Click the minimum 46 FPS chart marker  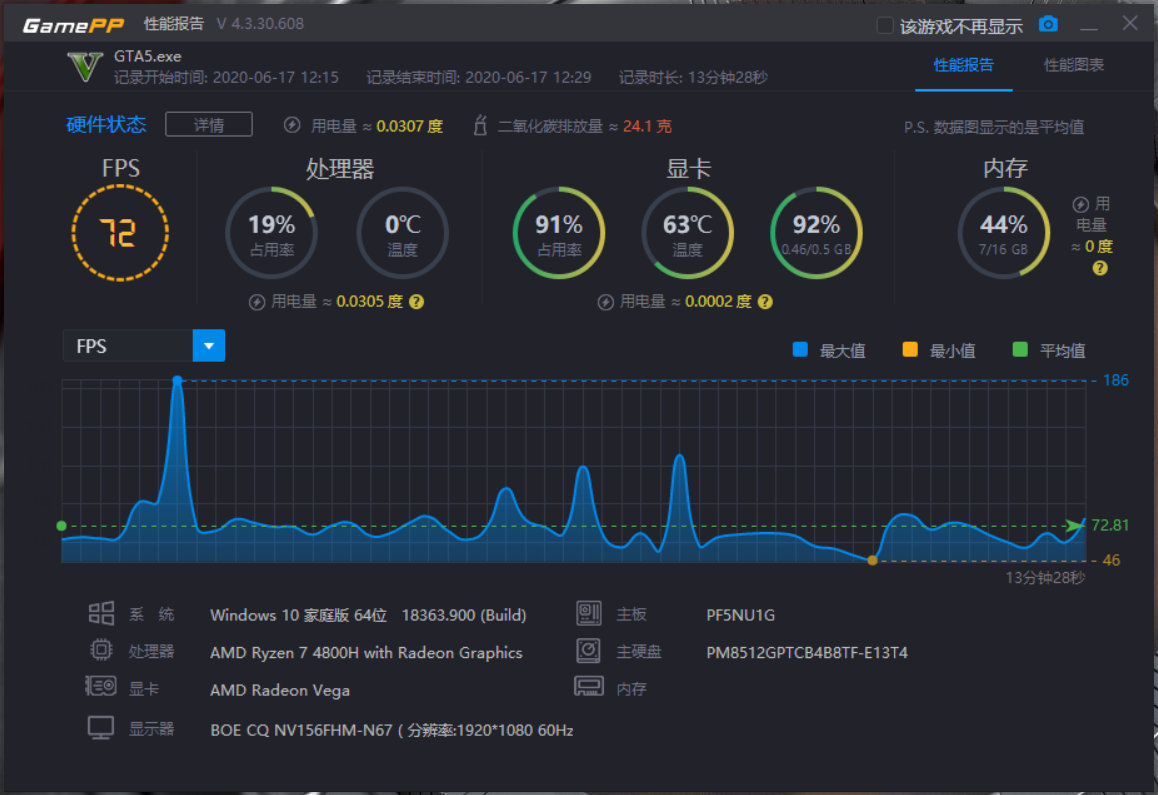(872, 560)
